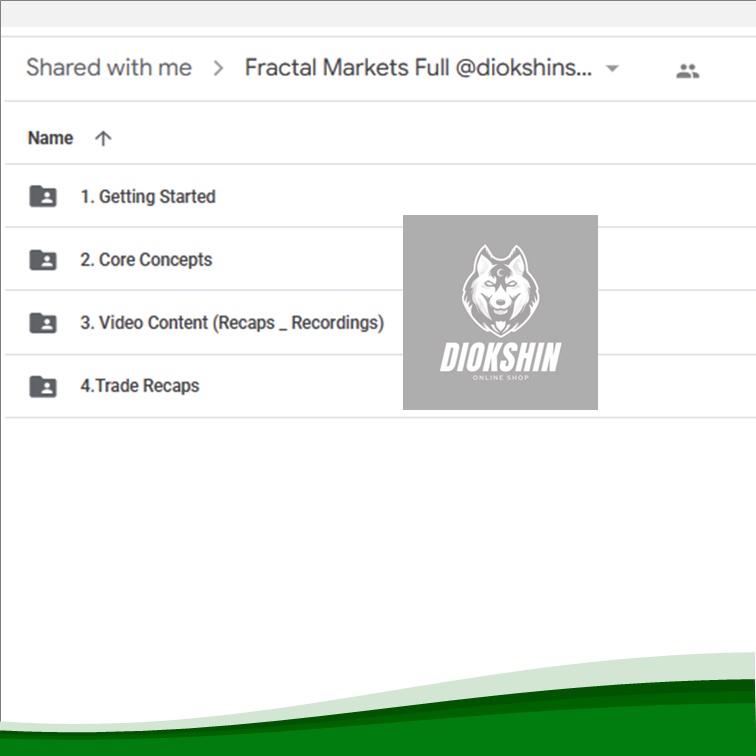The width and height of the screenshot is (756, 756).
Task: Open 3. Video Content (Recaps _ Recordings)
Action: point(232,323)
